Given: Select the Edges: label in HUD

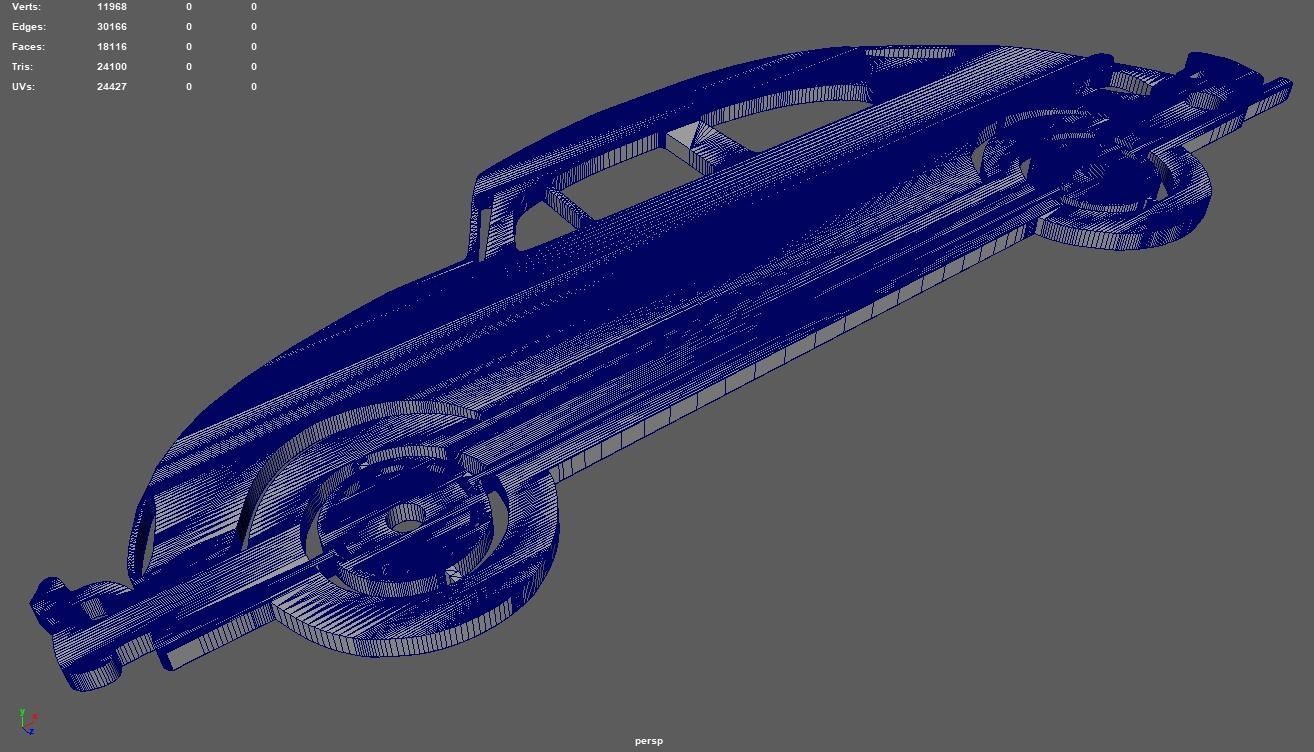Looking at the screenshot, I should (29, 26).
